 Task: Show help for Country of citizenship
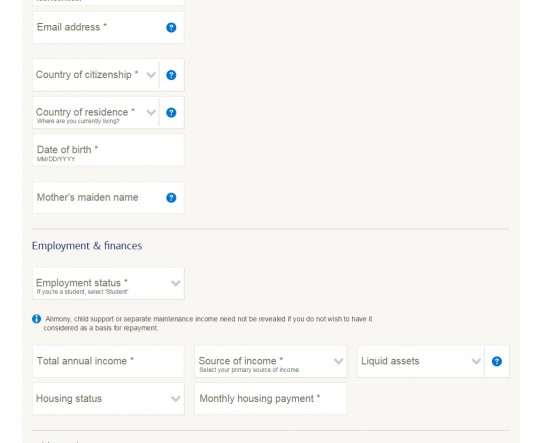click(171, 75)
